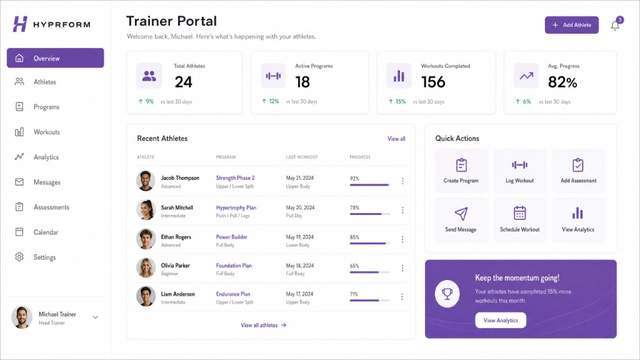Open Messages label in the sidebar

click(47, 182)
